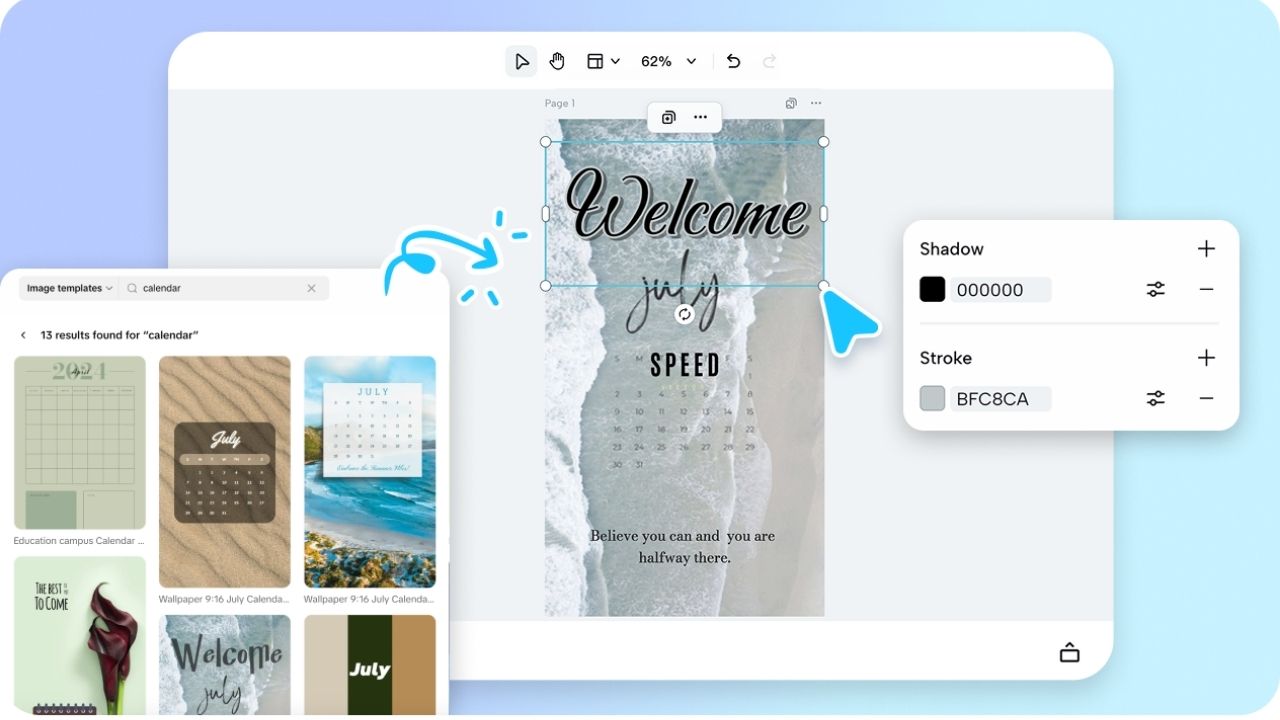Screen dimensions: 1280x720
Task: Click the export icon at bottom right
Action: 1069,651
